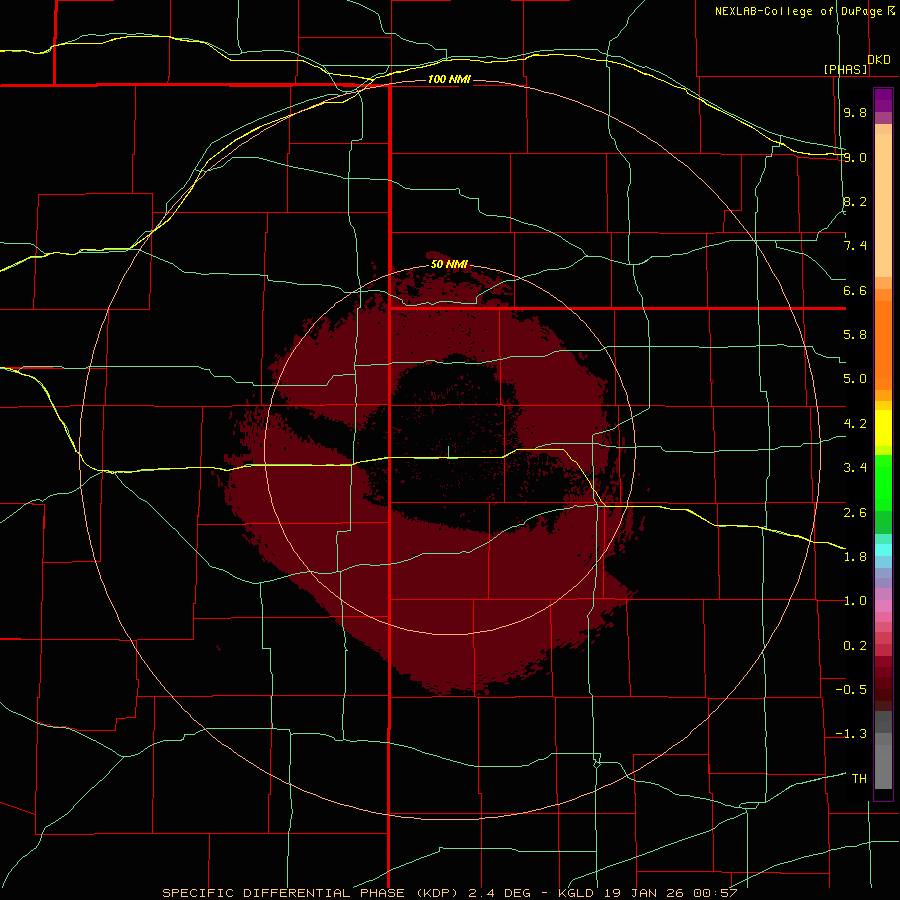900x900 pixels.
Task: Click the 7.4 legend label
Action: [855, 246]
